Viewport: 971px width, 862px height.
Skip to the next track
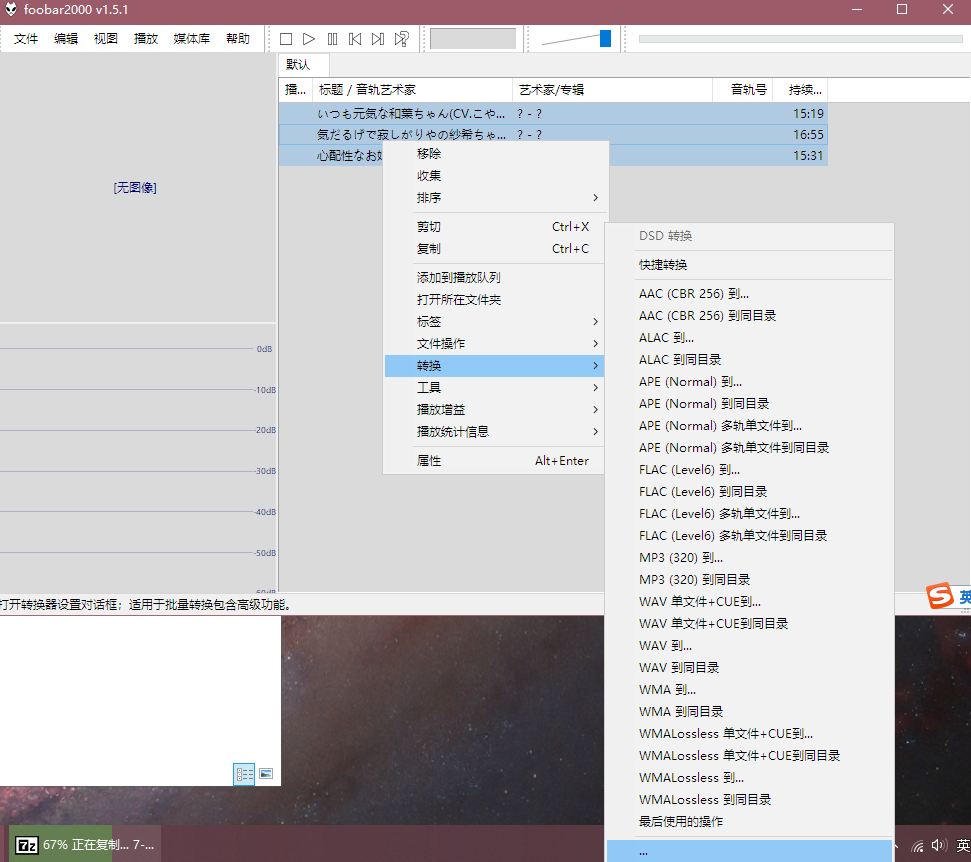(x=378, y=39)
